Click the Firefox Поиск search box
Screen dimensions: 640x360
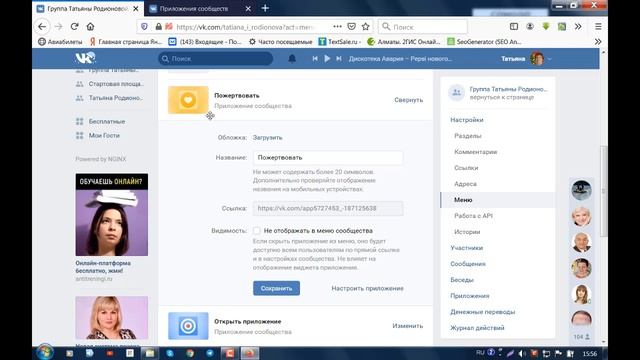point(423,27)
